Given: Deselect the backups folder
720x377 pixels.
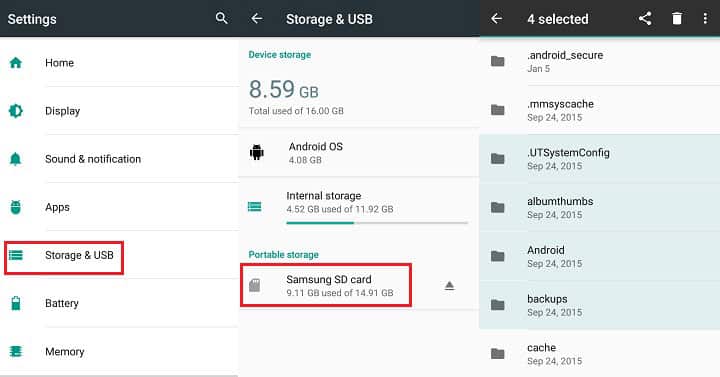Looking at the screenshot, I should pos(600,305).
